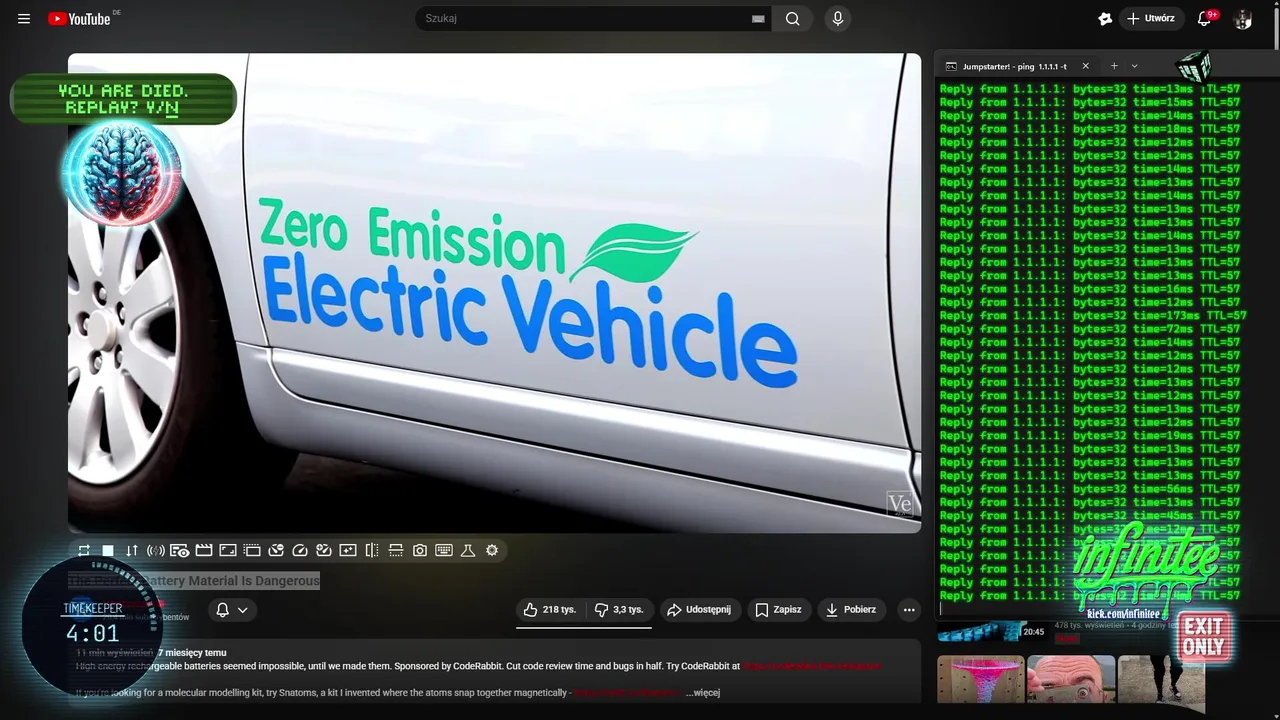Toggle the fit-to-window screen icon
The height and width of the screenshot is (720, 1280).
[x=228, y=551]
